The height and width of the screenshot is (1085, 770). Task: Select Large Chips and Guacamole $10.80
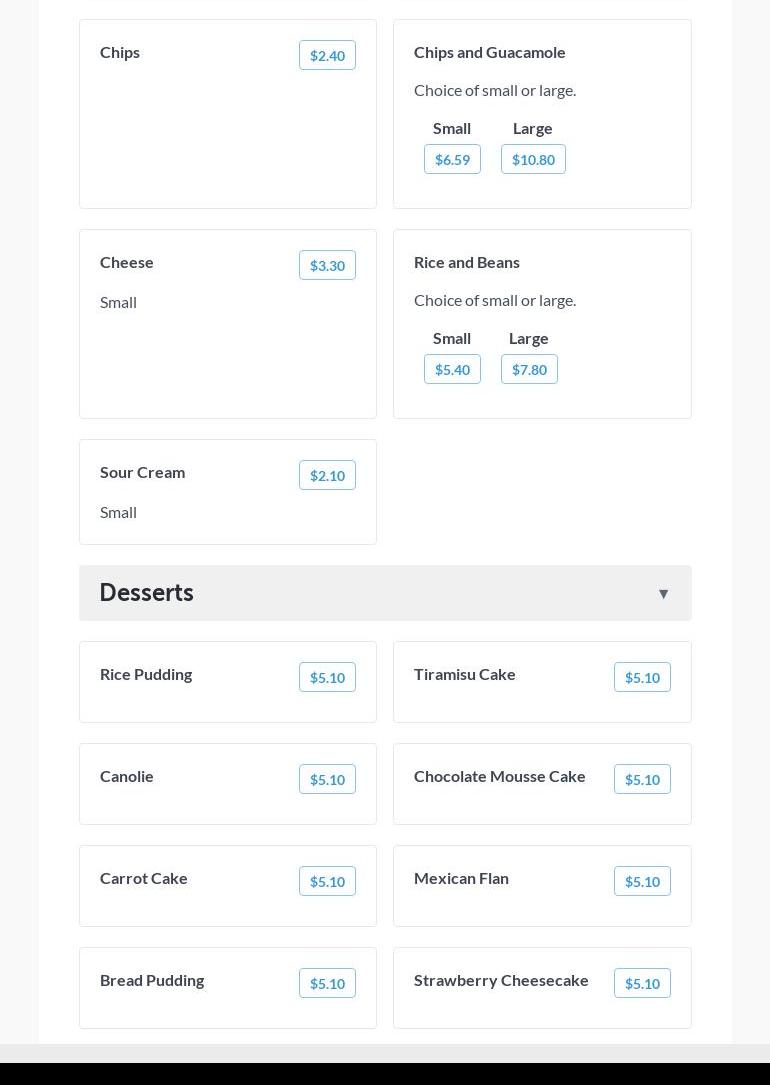533,159
